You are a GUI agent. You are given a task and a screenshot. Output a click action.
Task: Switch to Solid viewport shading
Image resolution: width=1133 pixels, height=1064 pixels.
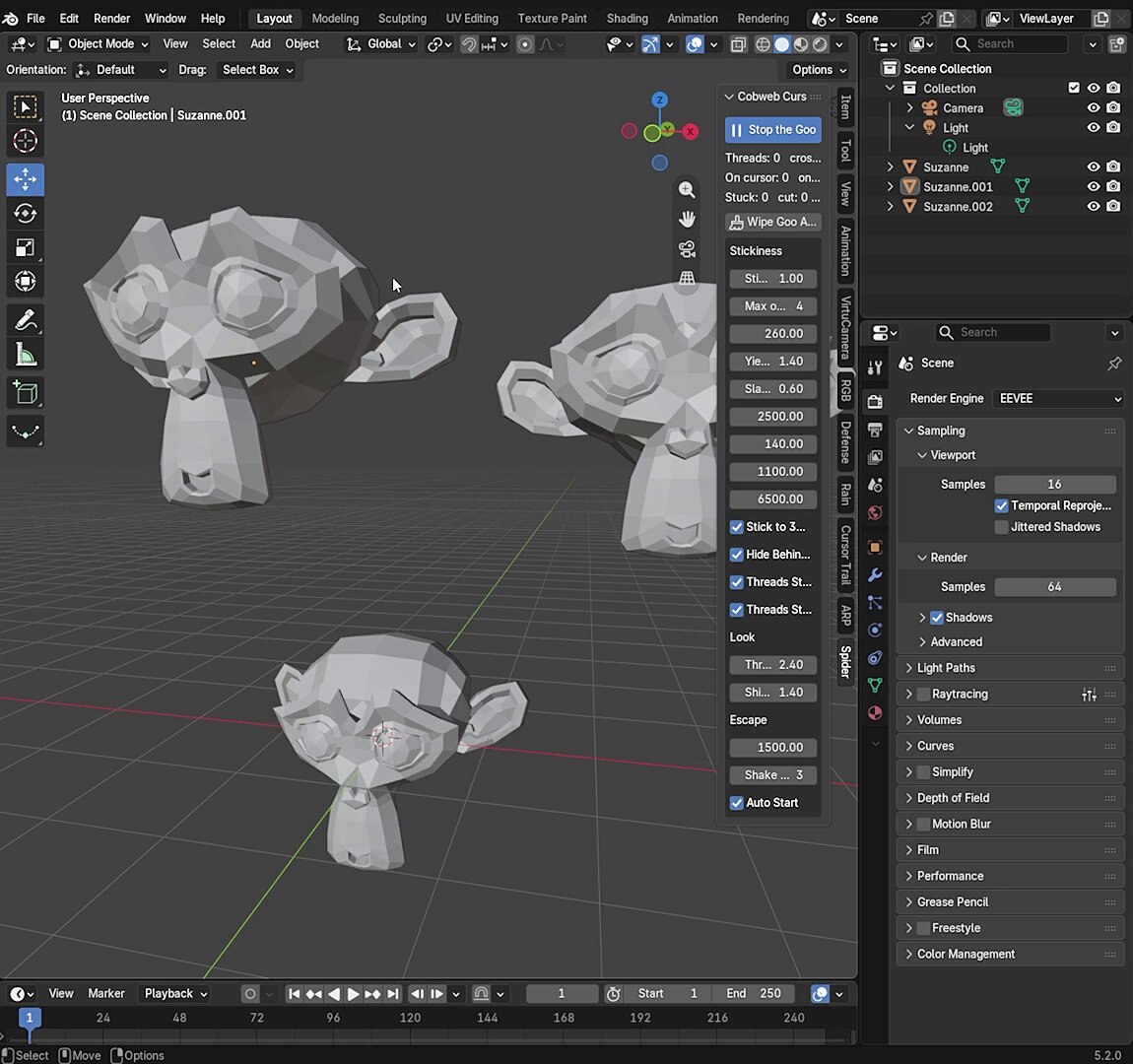coord(782,44)
